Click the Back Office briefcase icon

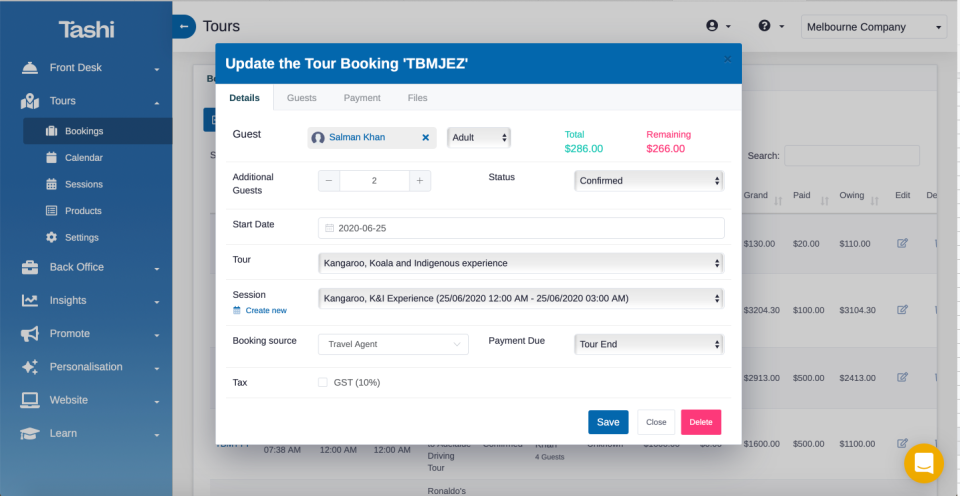point(29,268)
